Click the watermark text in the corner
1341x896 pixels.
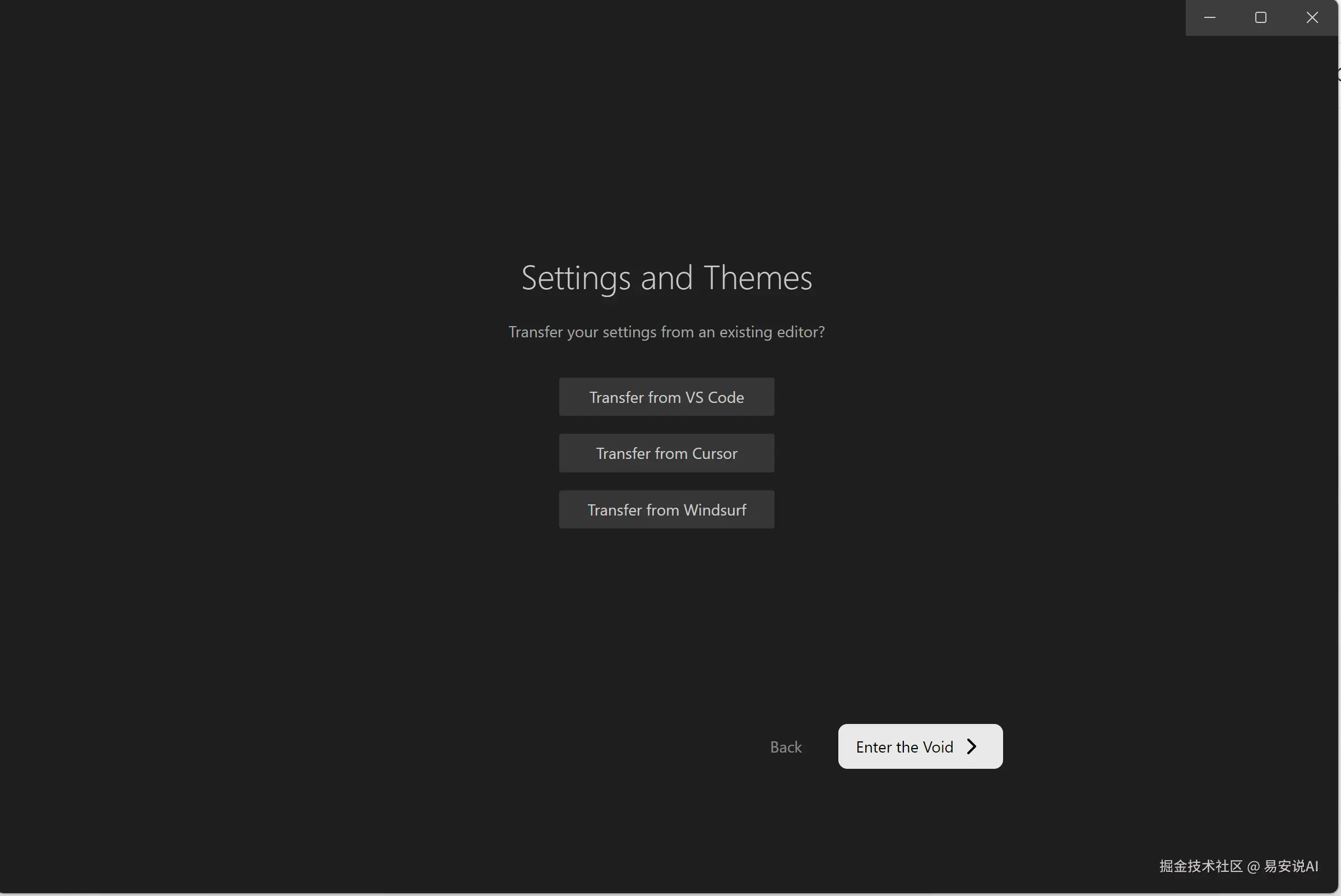click(1238, 866)
